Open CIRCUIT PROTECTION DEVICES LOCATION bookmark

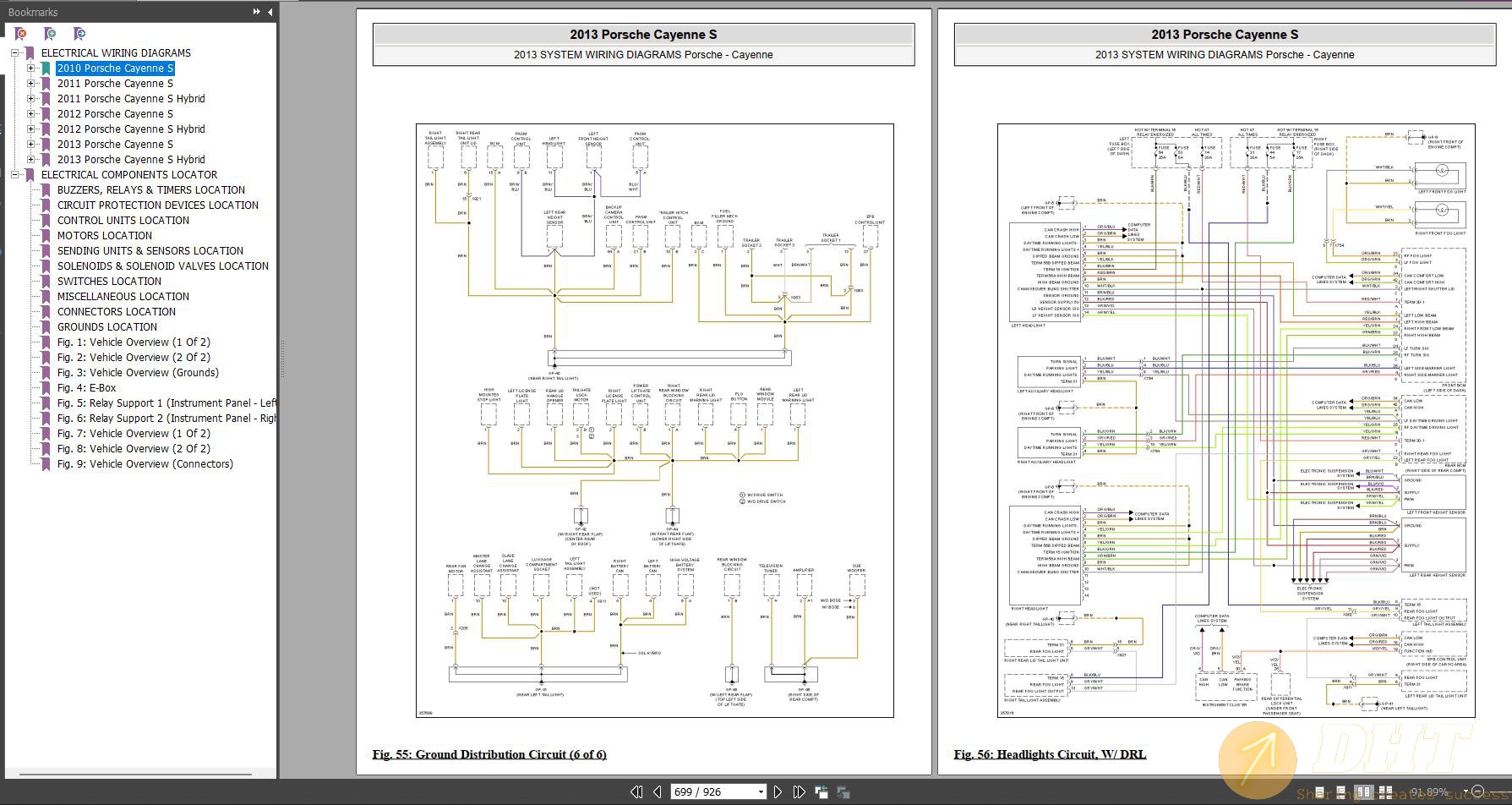158,205
